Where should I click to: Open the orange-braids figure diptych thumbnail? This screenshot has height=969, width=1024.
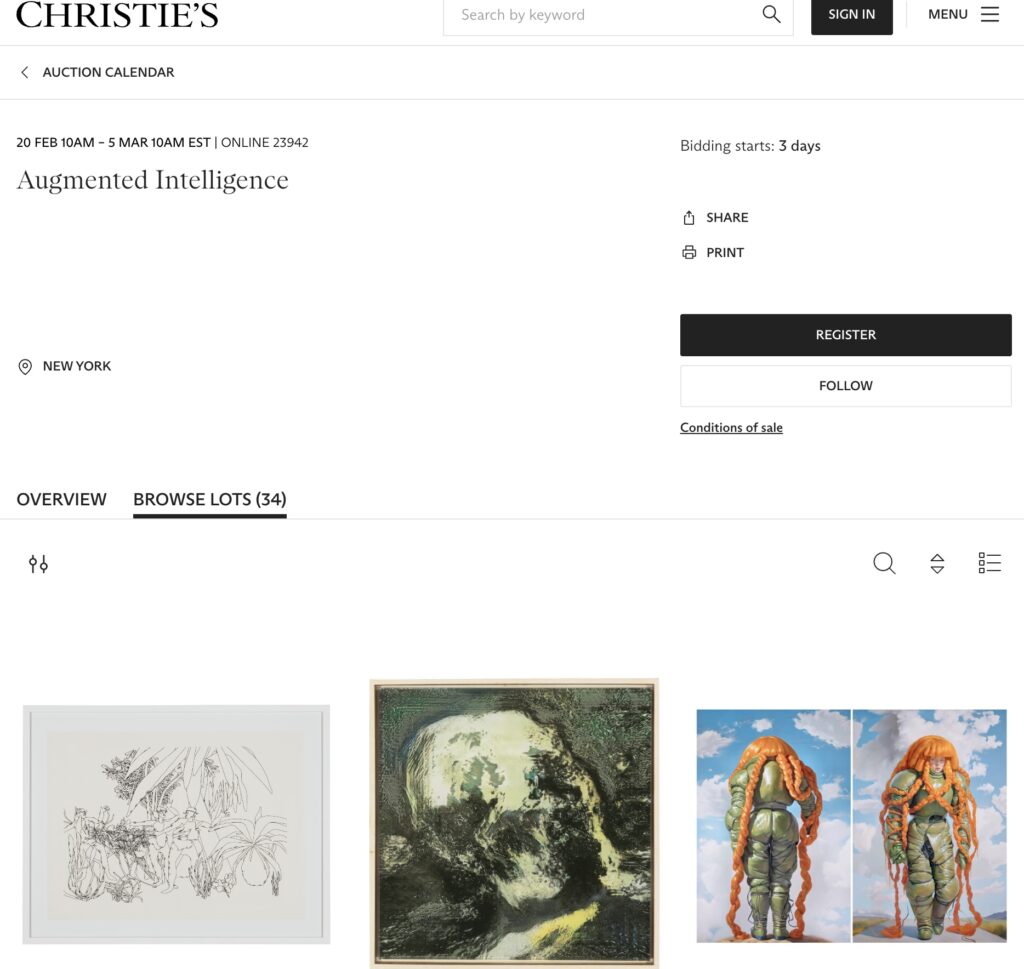coord(852,826)
